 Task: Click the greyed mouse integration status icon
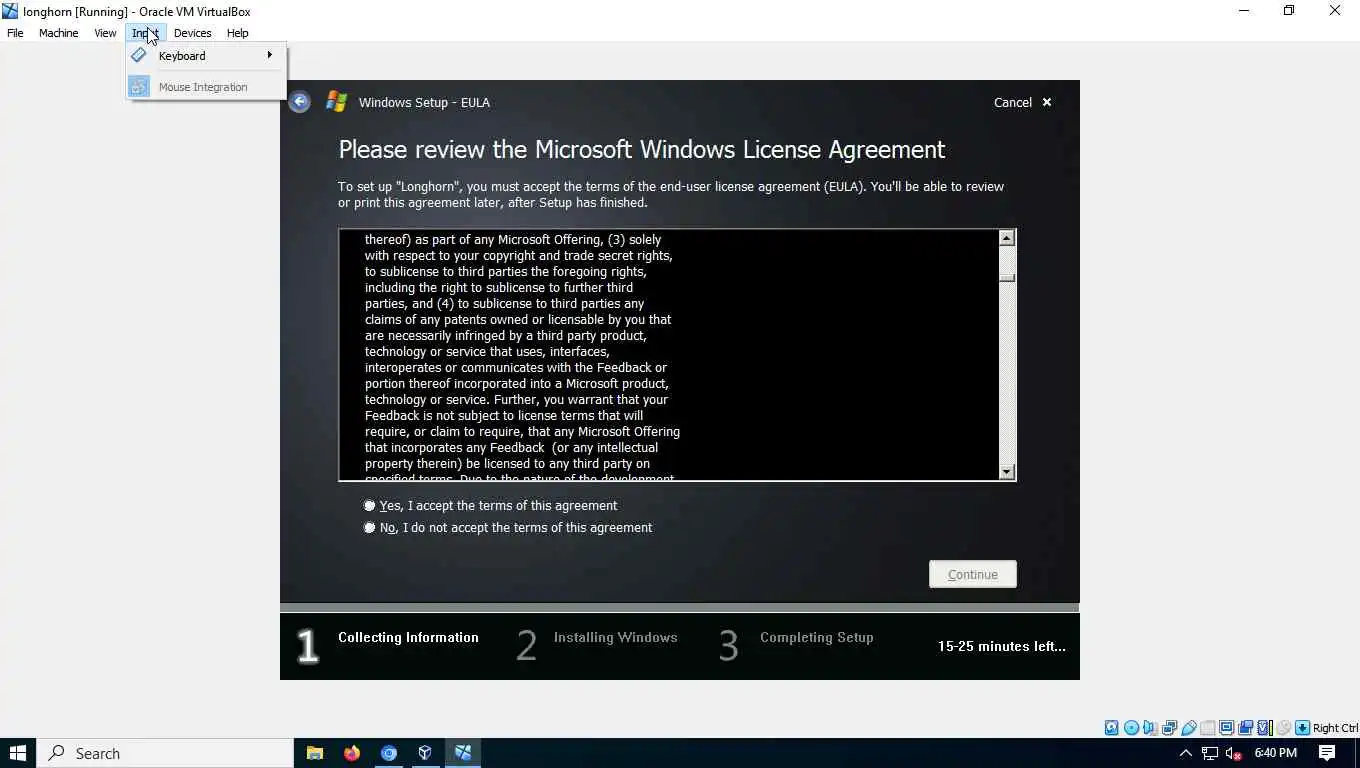point(1283,728)
